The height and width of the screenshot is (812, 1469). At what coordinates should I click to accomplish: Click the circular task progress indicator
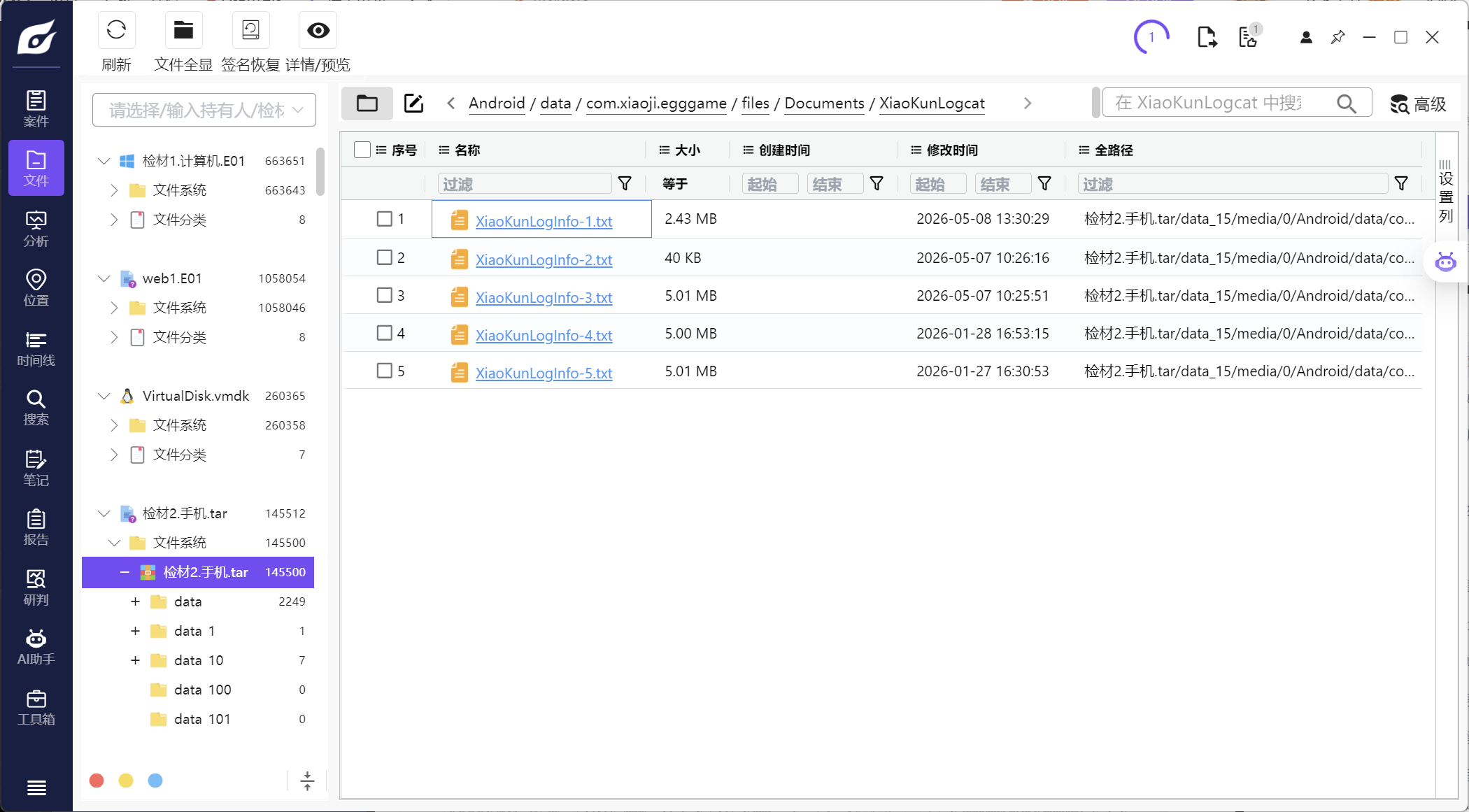1151,37
